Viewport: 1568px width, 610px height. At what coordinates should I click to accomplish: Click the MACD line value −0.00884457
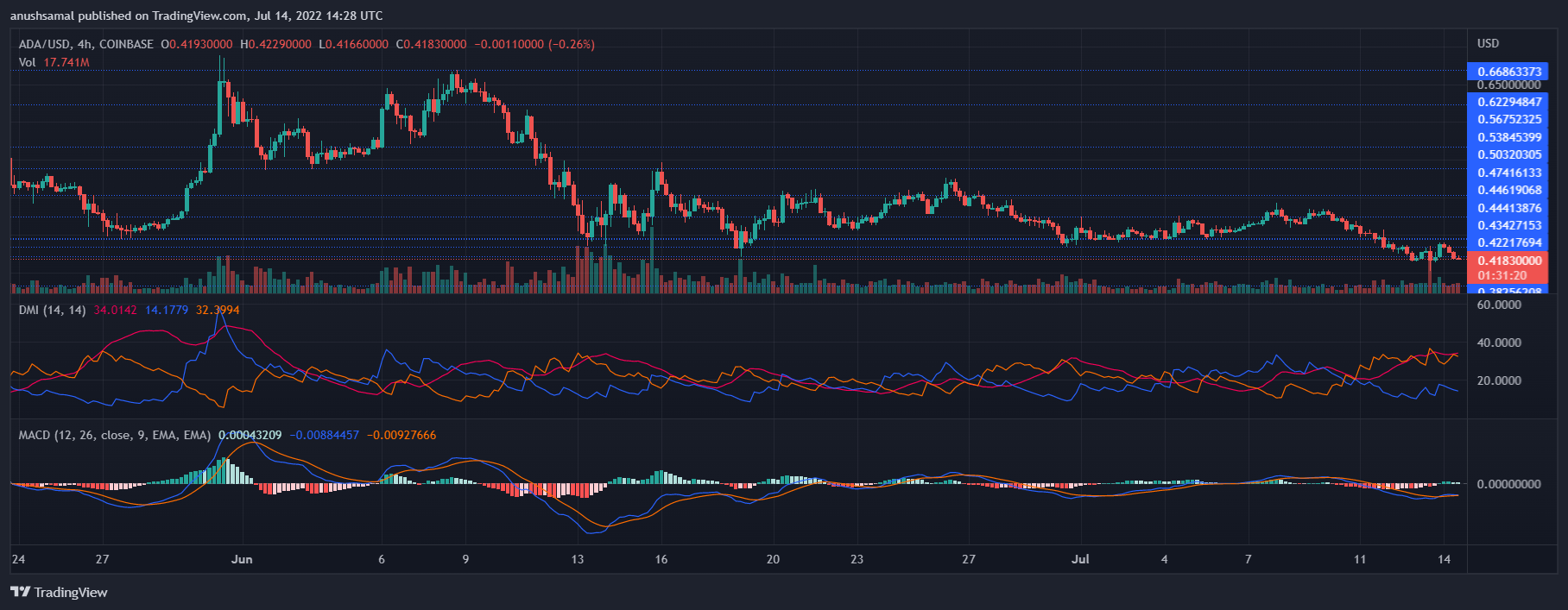pos(324,435)
